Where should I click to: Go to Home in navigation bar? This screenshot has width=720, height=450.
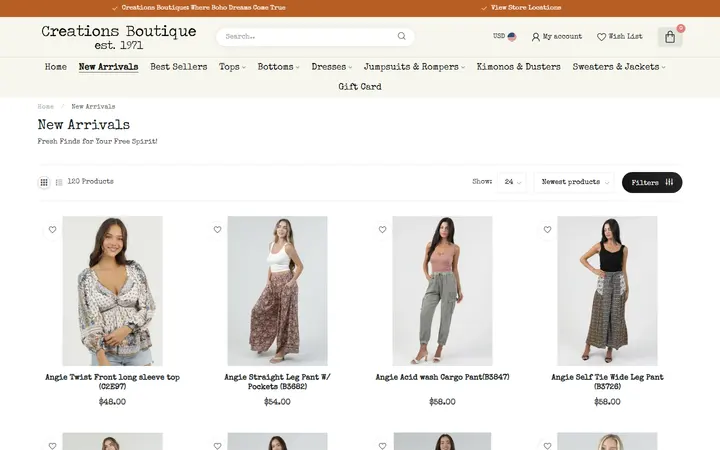[56, 67]
